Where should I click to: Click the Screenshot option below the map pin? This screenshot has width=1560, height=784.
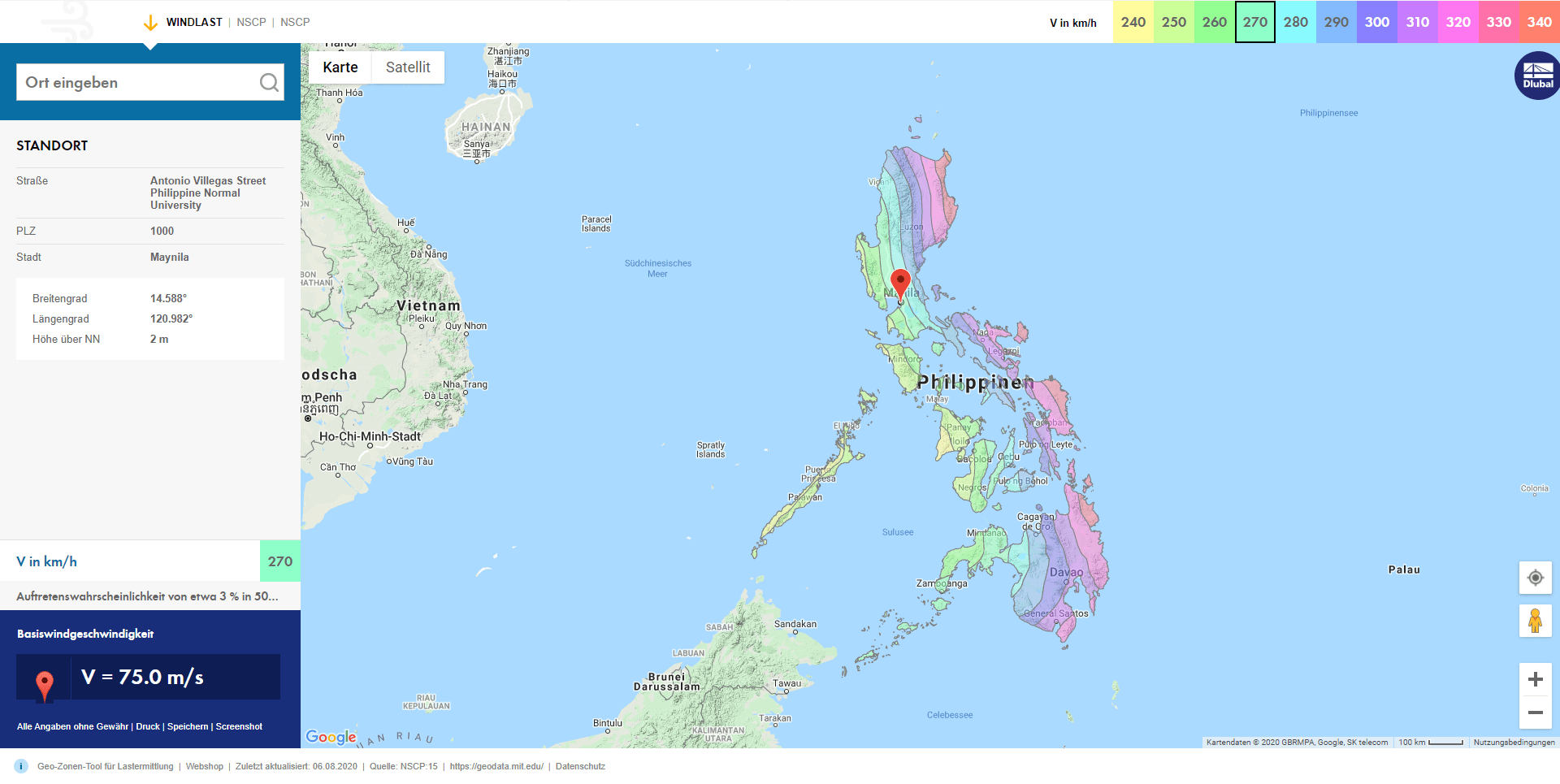coord(239,726)
